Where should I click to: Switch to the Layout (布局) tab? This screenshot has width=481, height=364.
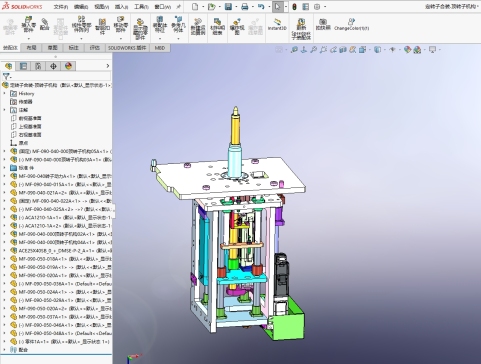click(31, 48)
